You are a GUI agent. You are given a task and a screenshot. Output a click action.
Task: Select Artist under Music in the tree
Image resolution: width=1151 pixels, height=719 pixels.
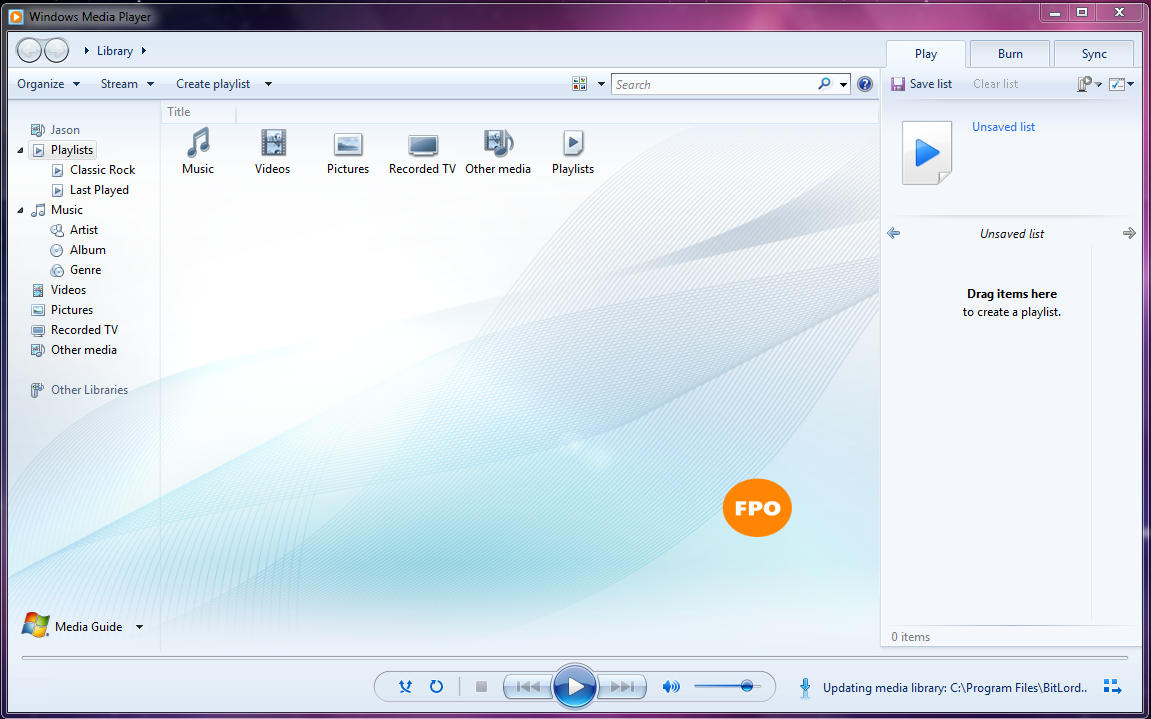(74, 230)
